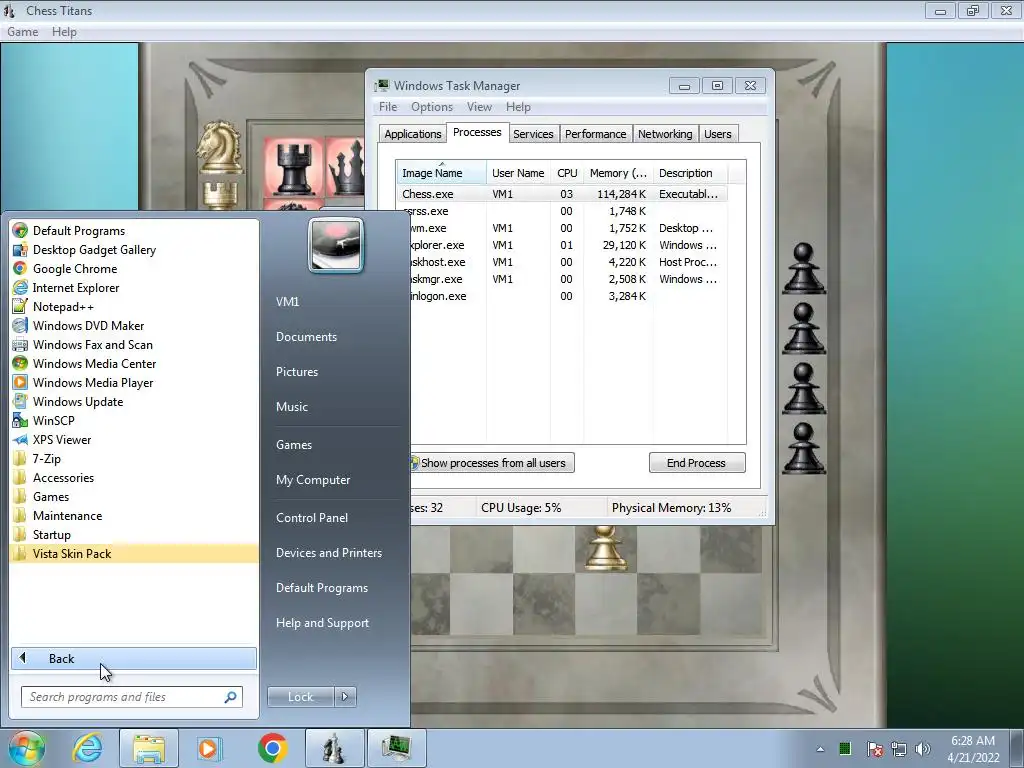Screen dimensions: 1024x768
Task: Sort processes by Image Name column
Action: [441, 173]
